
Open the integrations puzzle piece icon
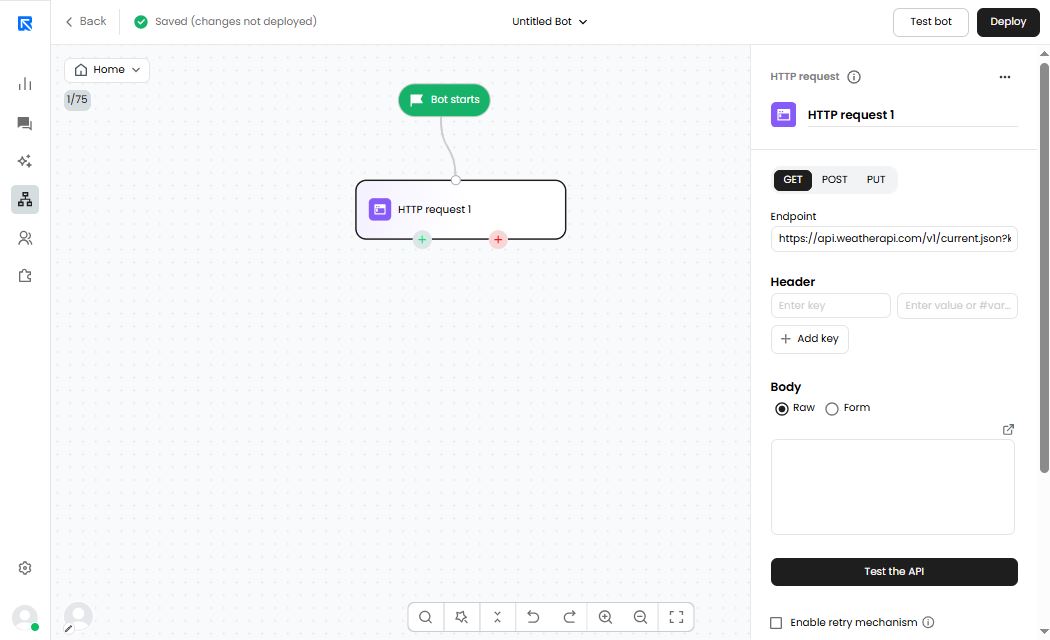tap(25, 276)
